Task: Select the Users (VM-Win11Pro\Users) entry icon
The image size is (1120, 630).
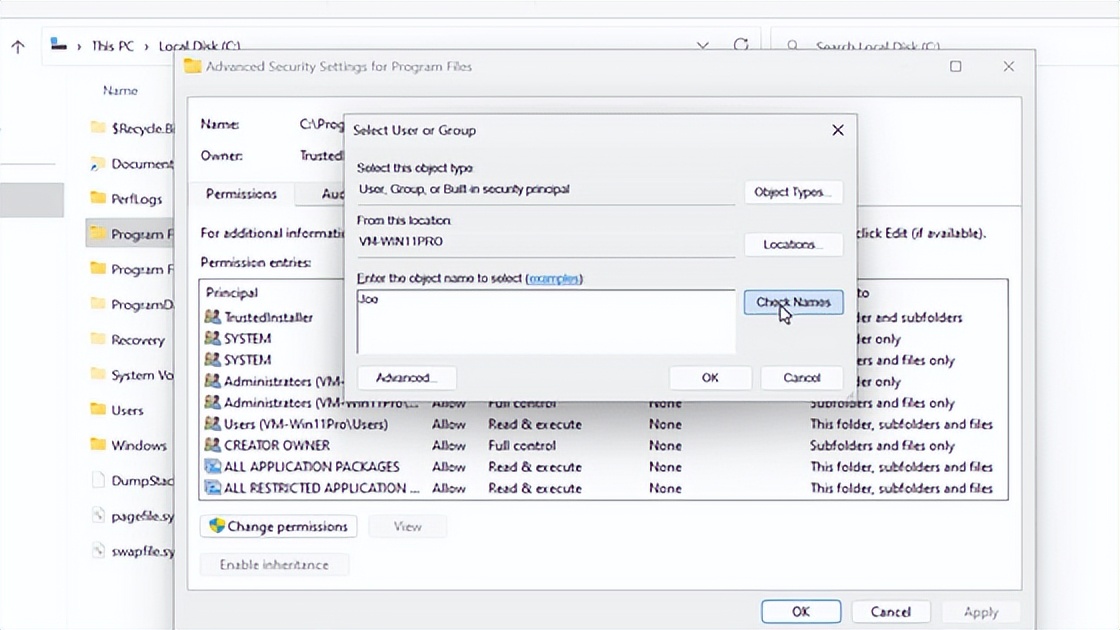Action: [212, 424]
